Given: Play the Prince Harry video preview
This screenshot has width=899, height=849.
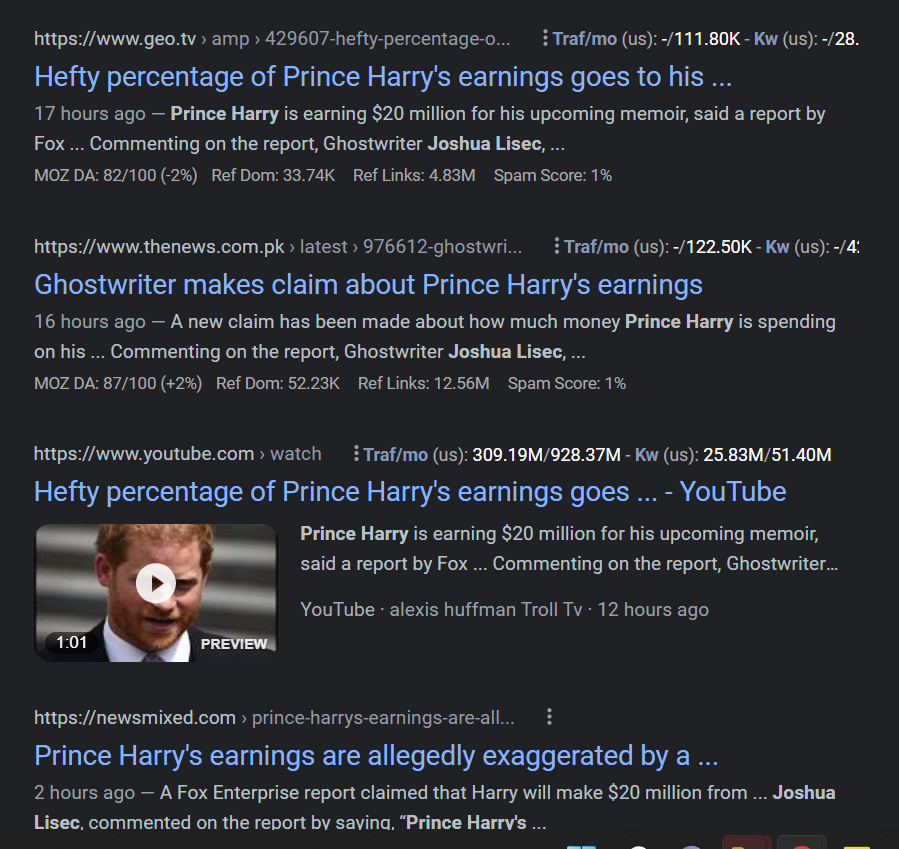Looking at the screenshot, I should pos(156,583).
